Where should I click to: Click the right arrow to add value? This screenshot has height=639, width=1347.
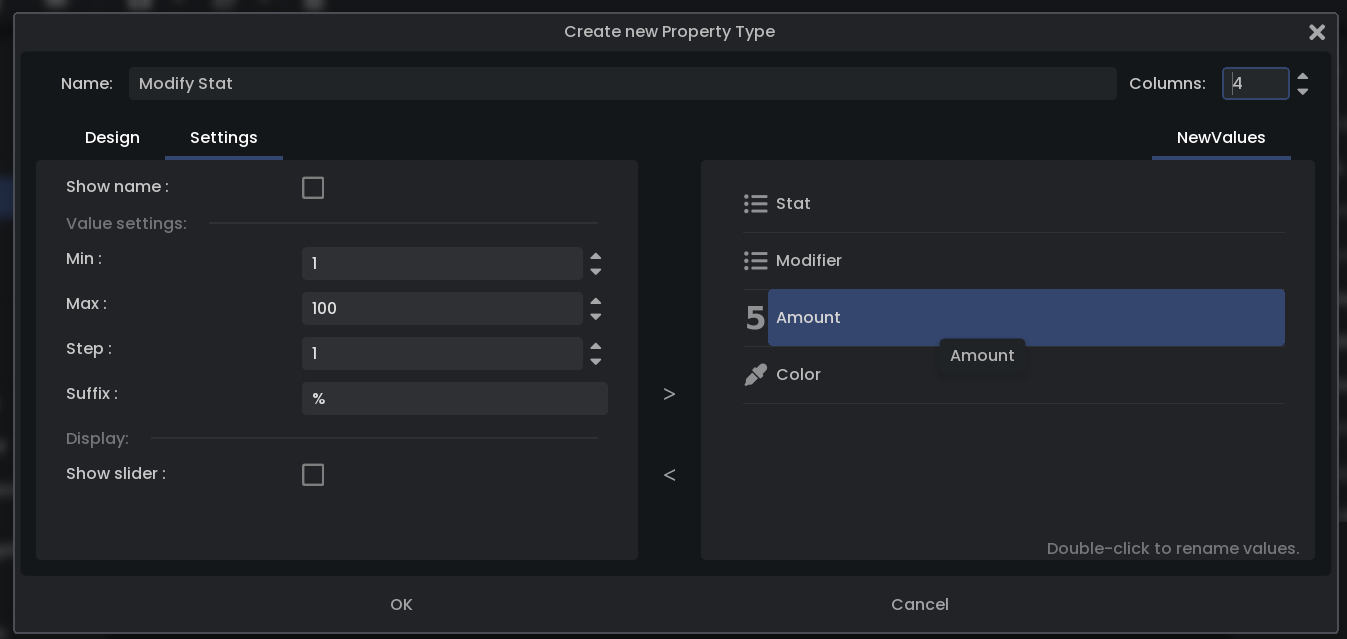point(669,394)
